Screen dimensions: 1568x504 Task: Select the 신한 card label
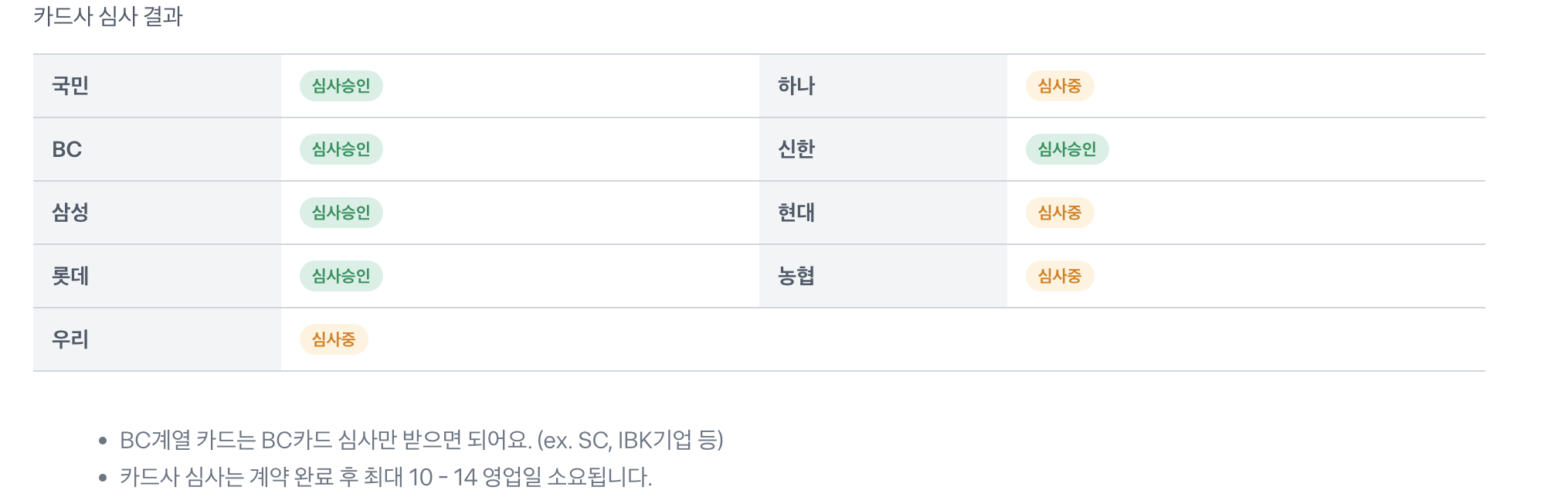click(796, 149)
